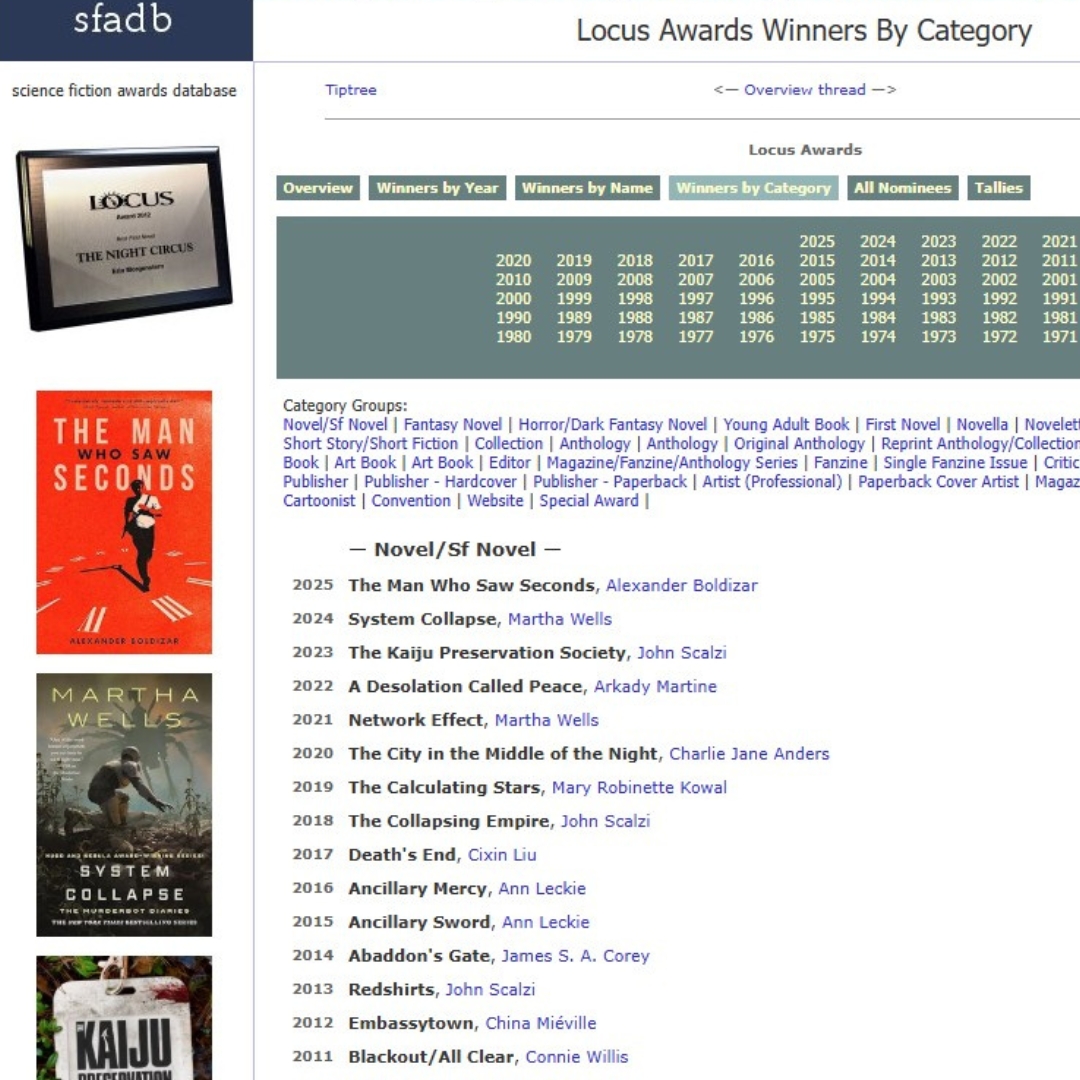
Task: Select year 1999 in year grid
Action: [574, 299]
